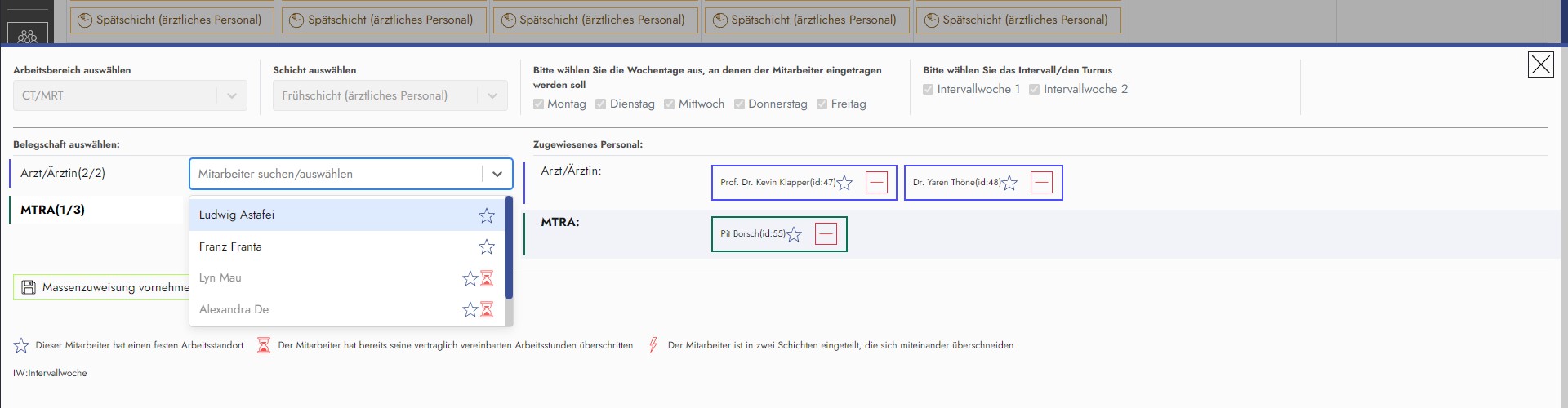Toggle the Montag checkbox
1568x408 pixels.
tap(539, 104)
